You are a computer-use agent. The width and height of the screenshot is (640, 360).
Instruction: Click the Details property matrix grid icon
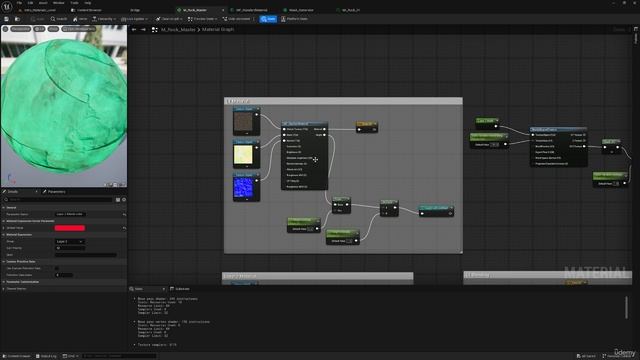click(118, 200)
